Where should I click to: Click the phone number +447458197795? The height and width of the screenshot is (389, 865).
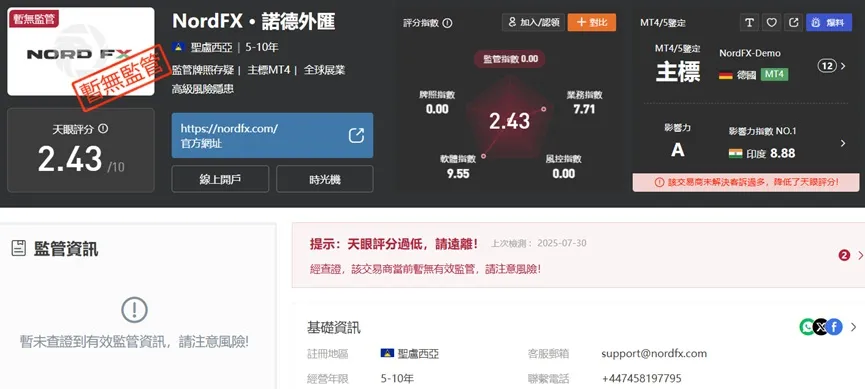pos(642,379)
